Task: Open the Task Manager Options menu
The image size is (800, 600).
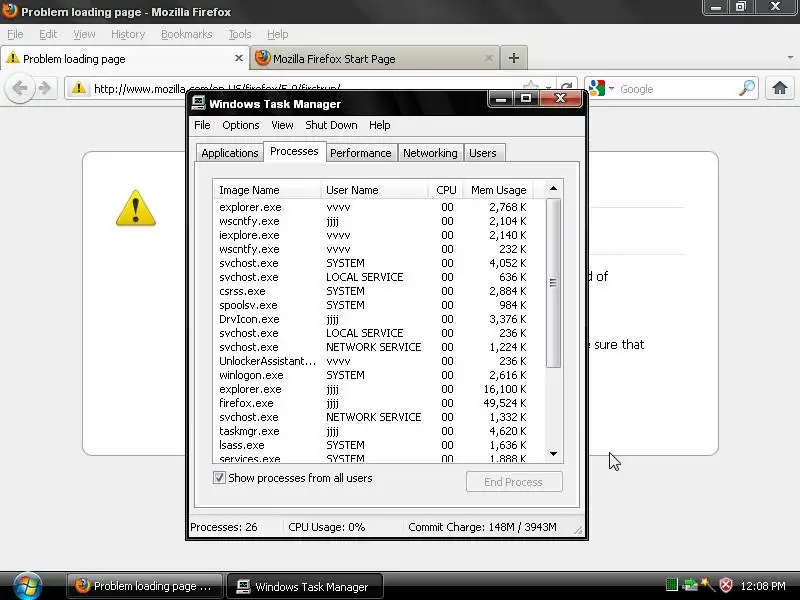Action: (240, 125)
